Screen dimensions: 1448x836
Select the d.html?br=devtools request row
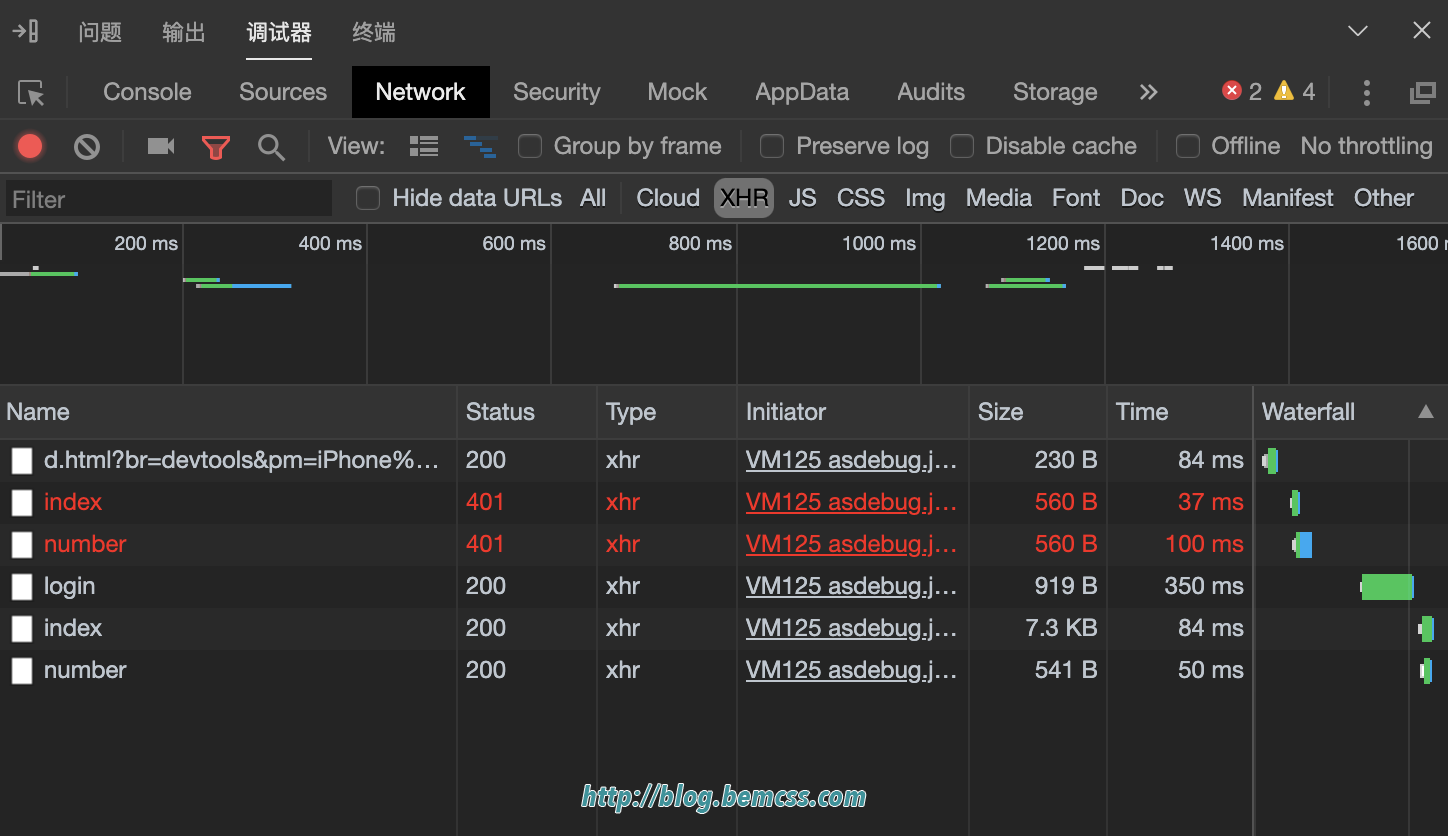click(724, 461)
